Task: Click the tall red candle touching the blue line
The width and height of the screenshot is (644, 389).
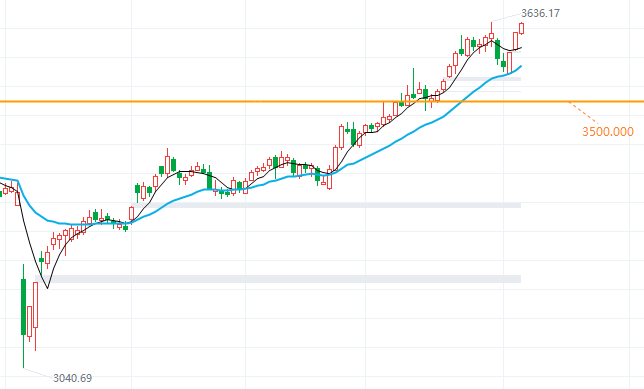Action: pyautogui.click(x=510, y=62)
